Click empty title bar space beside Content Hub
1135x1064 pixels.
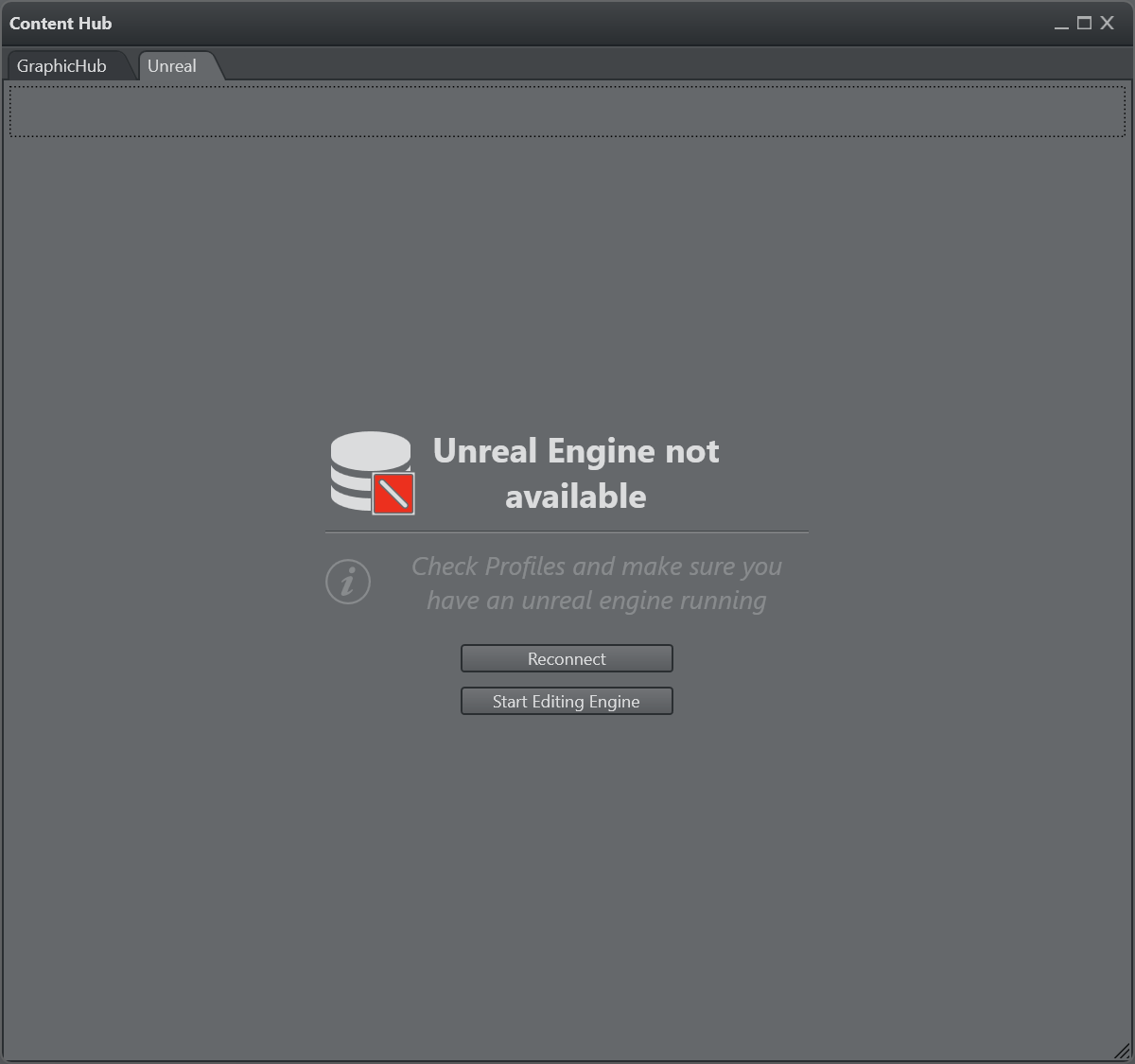pos(567,24)
